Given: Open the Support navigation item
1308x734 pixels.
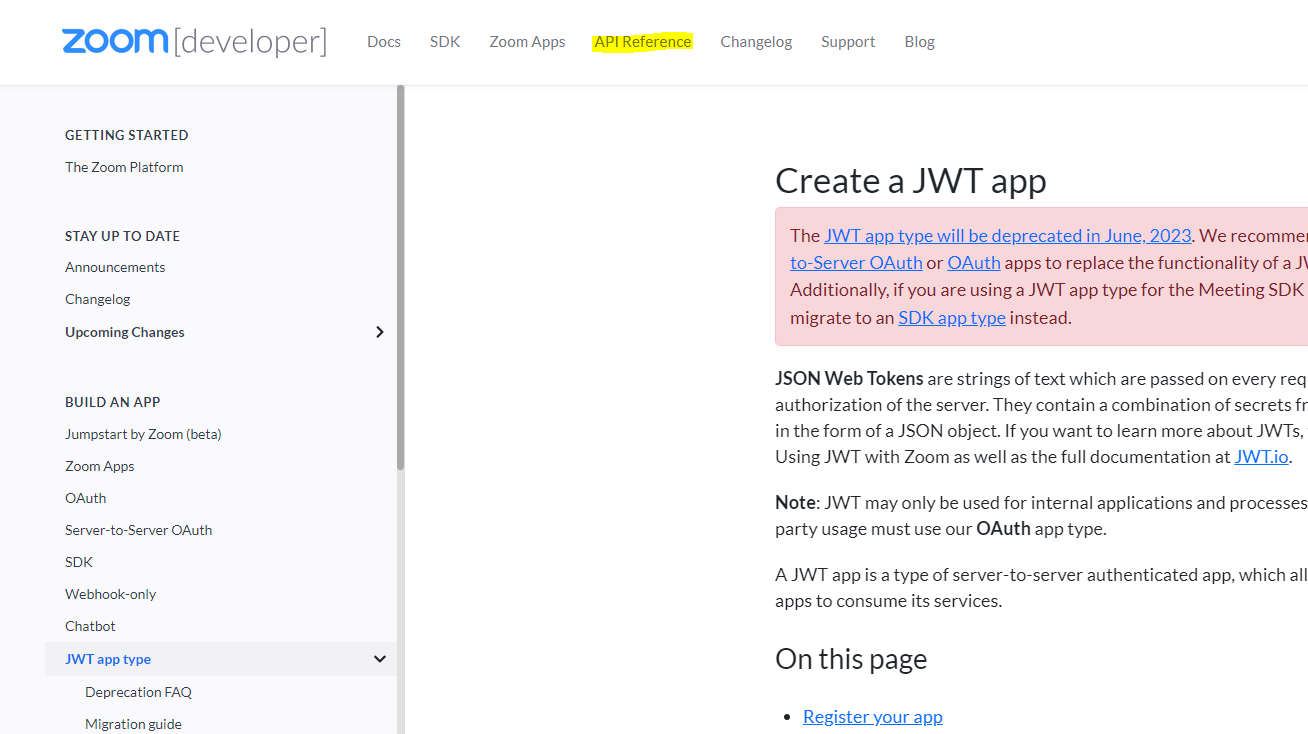Looking at the screenshot, I should (x=848, y=41).
